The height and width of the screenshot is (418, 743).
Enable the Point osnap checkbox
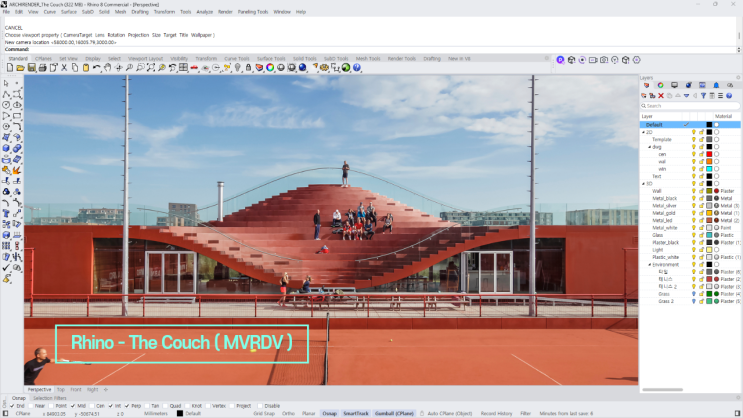[51, 406]
